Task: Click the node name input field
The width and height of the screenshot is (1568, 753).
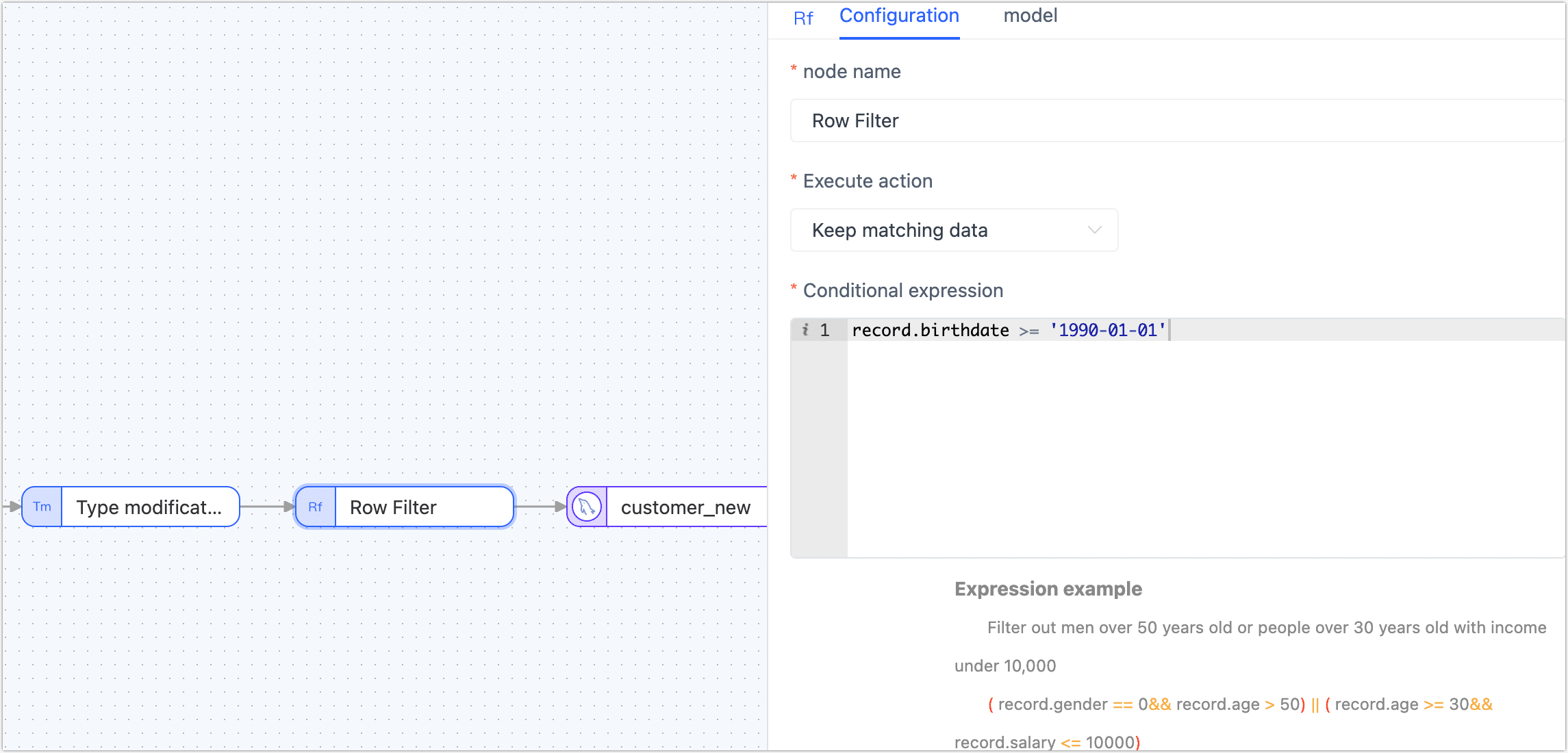Action: [1178, 120]
